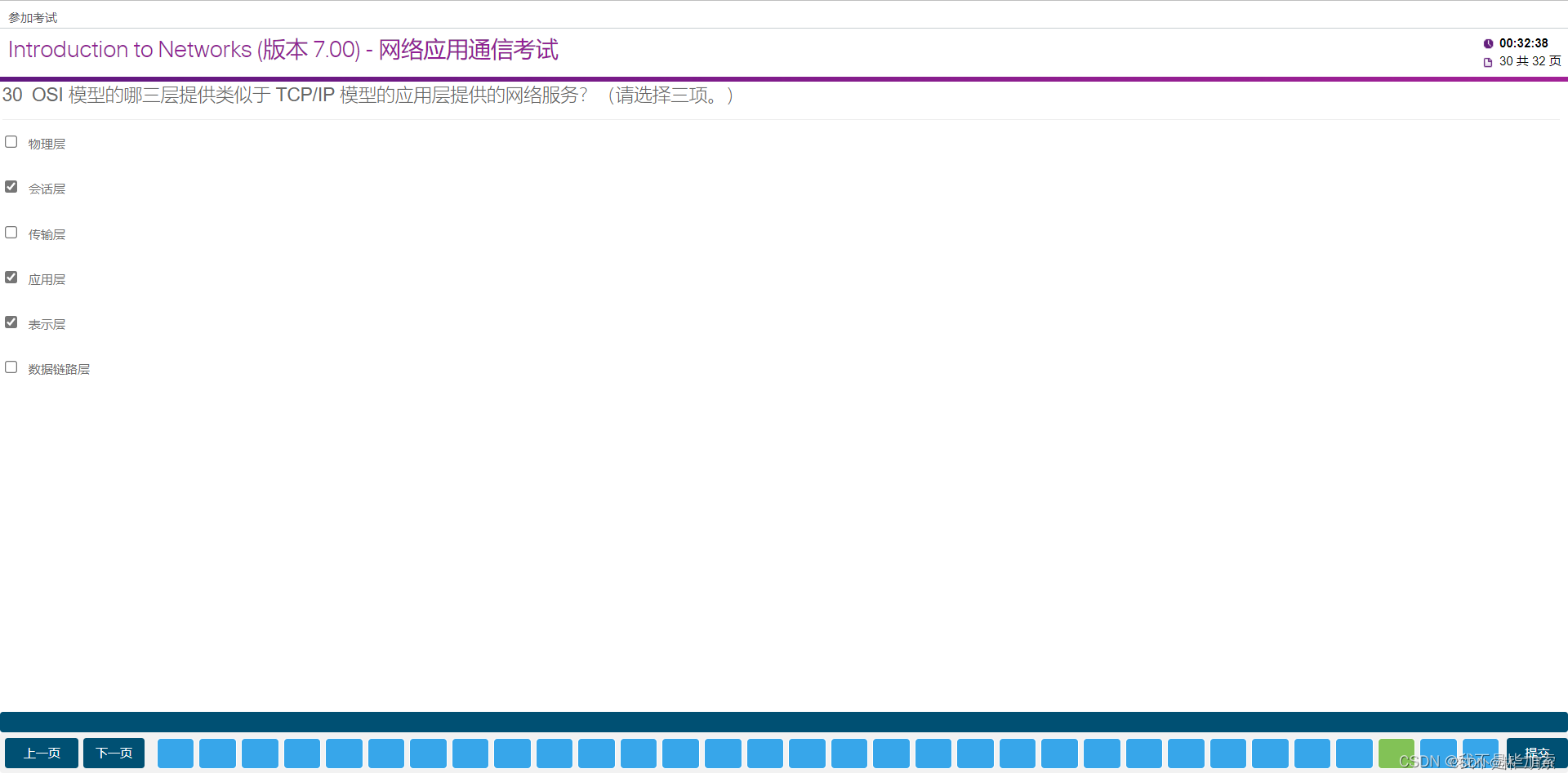
Task: Click the 会话层 option label
Action: pyautogui.click(x=47, y=189)
